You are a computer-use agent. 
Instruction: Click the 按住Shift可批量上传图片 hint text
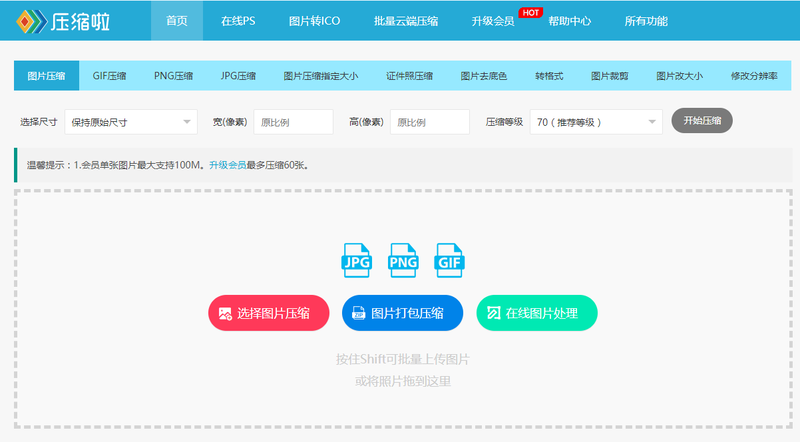pos(403,359)
